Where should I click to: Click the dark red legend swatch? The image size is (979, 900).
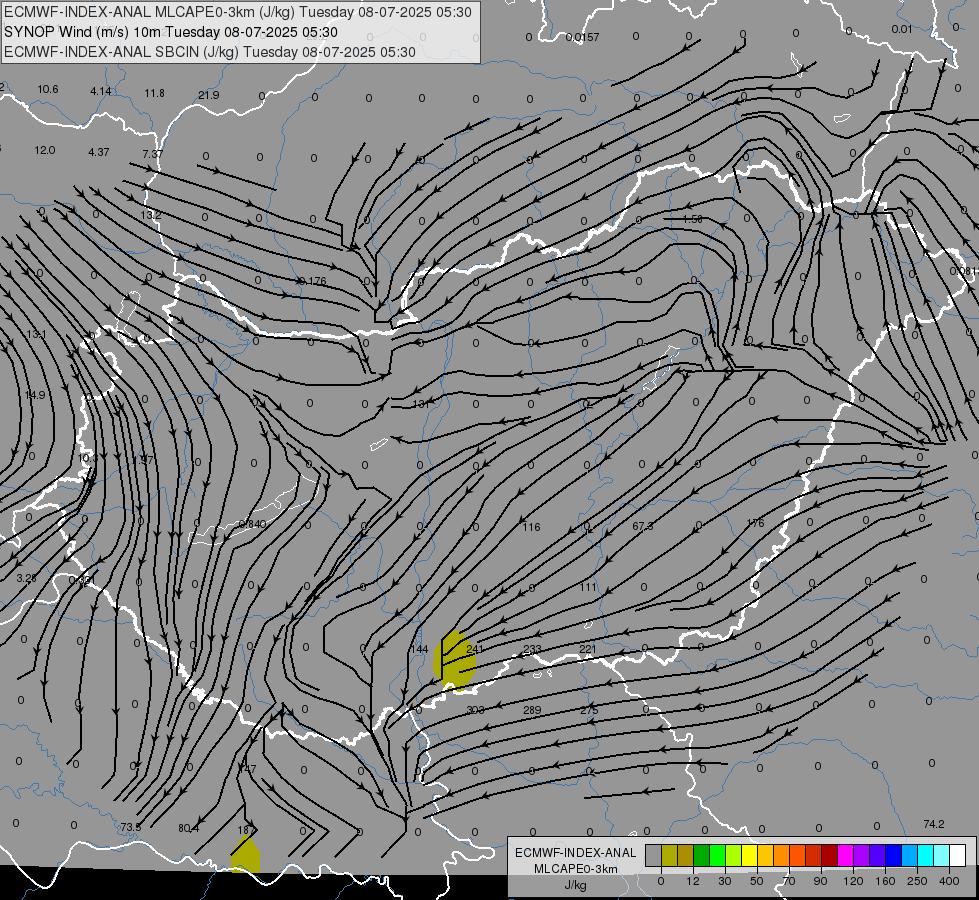pos(830,855)
